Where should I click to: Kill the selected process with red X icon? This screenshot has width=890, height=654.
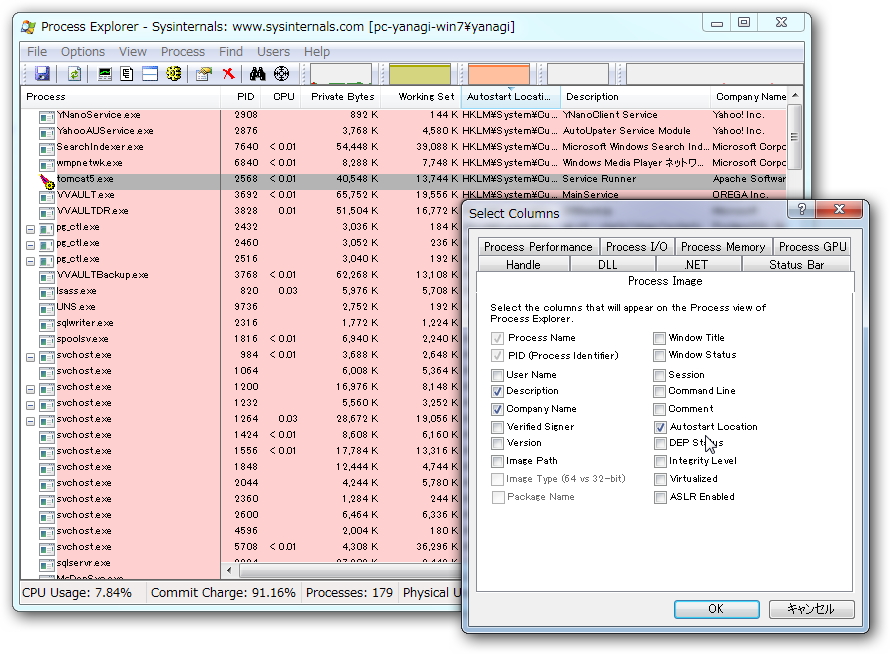[227, 73]
